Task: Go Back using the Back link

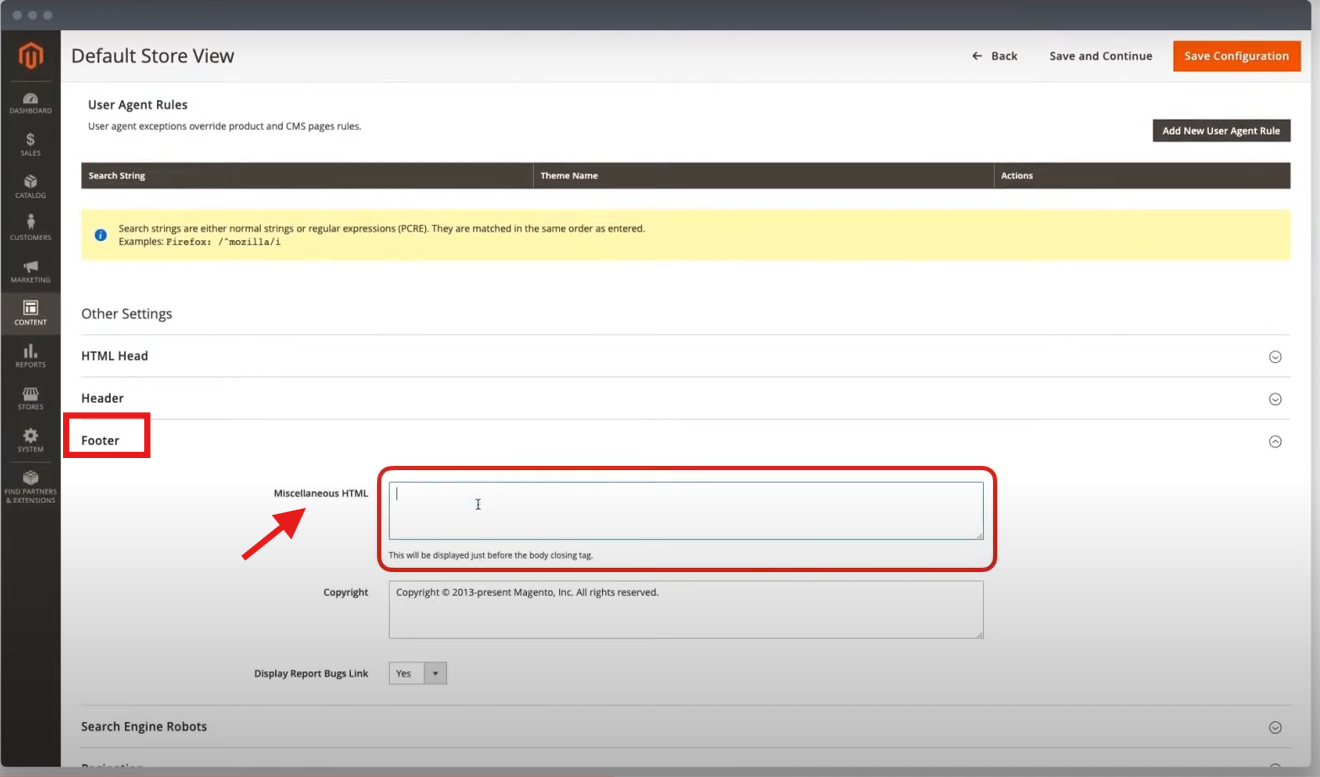Action: click(994, 56)
